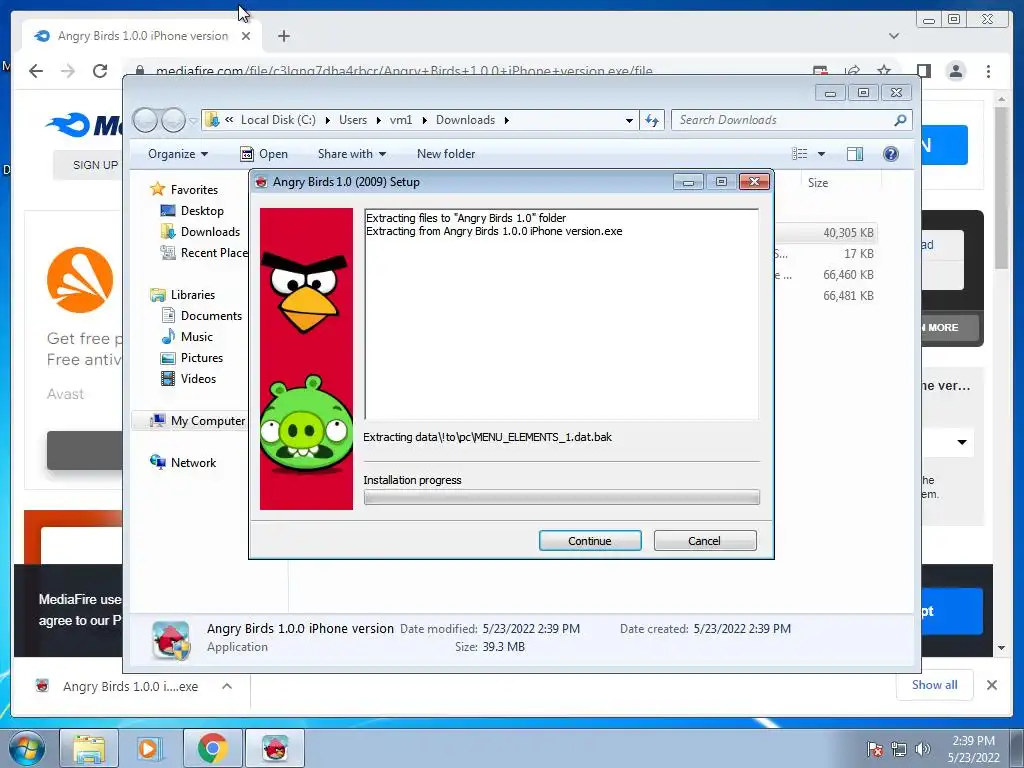Select the file sized 17 KB
The image size is (1024, 768).
pyautogui.click(x=858, y=254)
